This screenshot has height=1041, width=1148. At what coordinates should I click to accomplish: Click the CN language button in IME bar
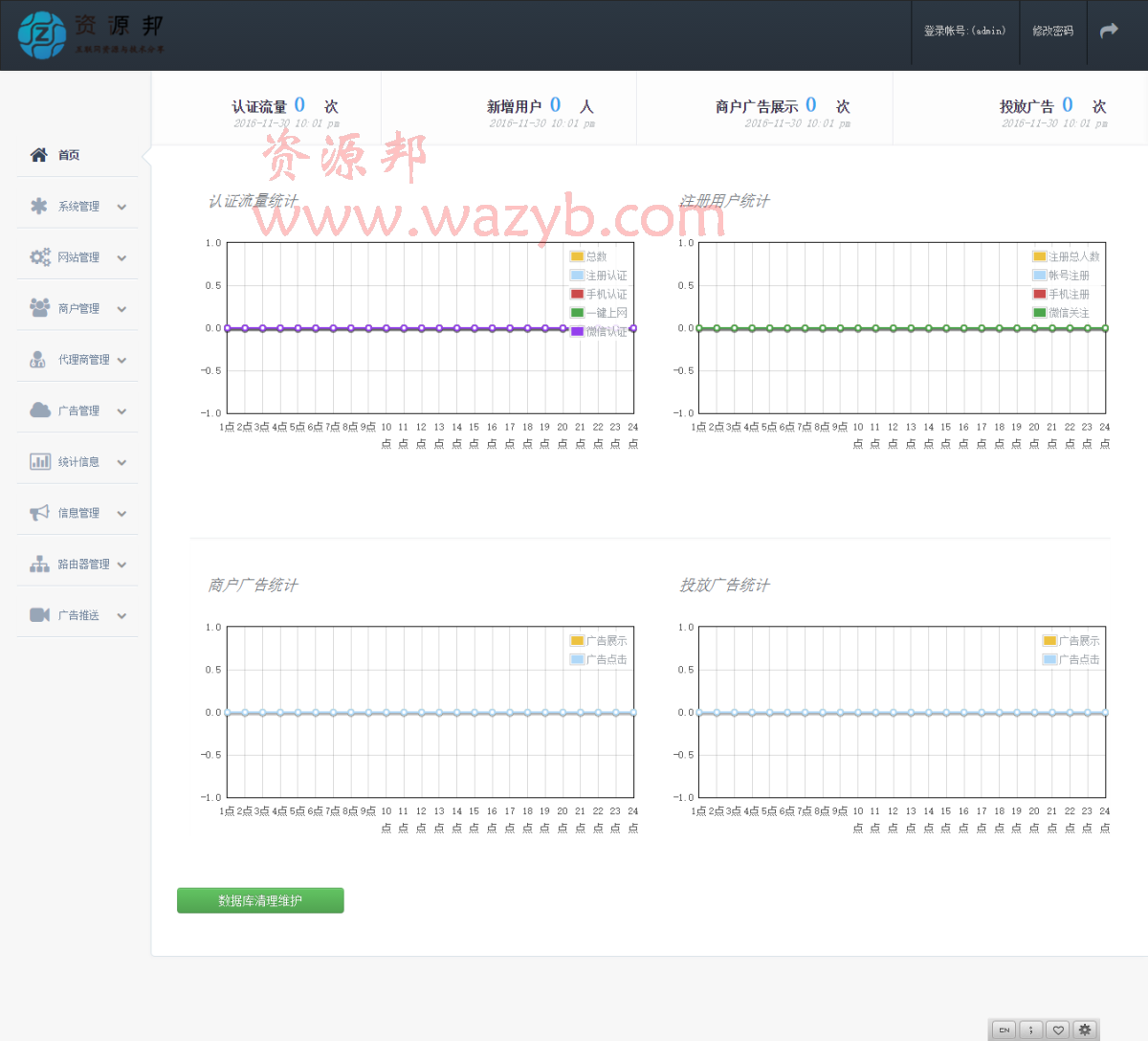[x=1004, y=1030]
